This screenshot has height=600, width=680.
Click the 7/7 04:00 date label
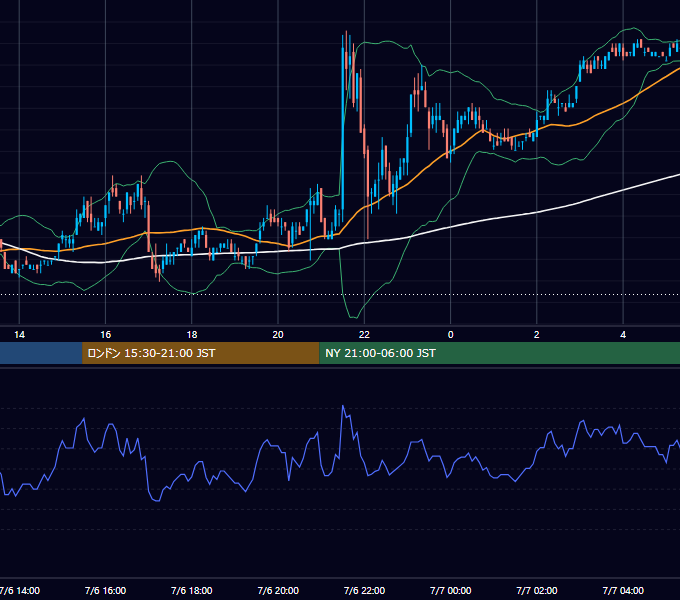click(x=623, y=590)
